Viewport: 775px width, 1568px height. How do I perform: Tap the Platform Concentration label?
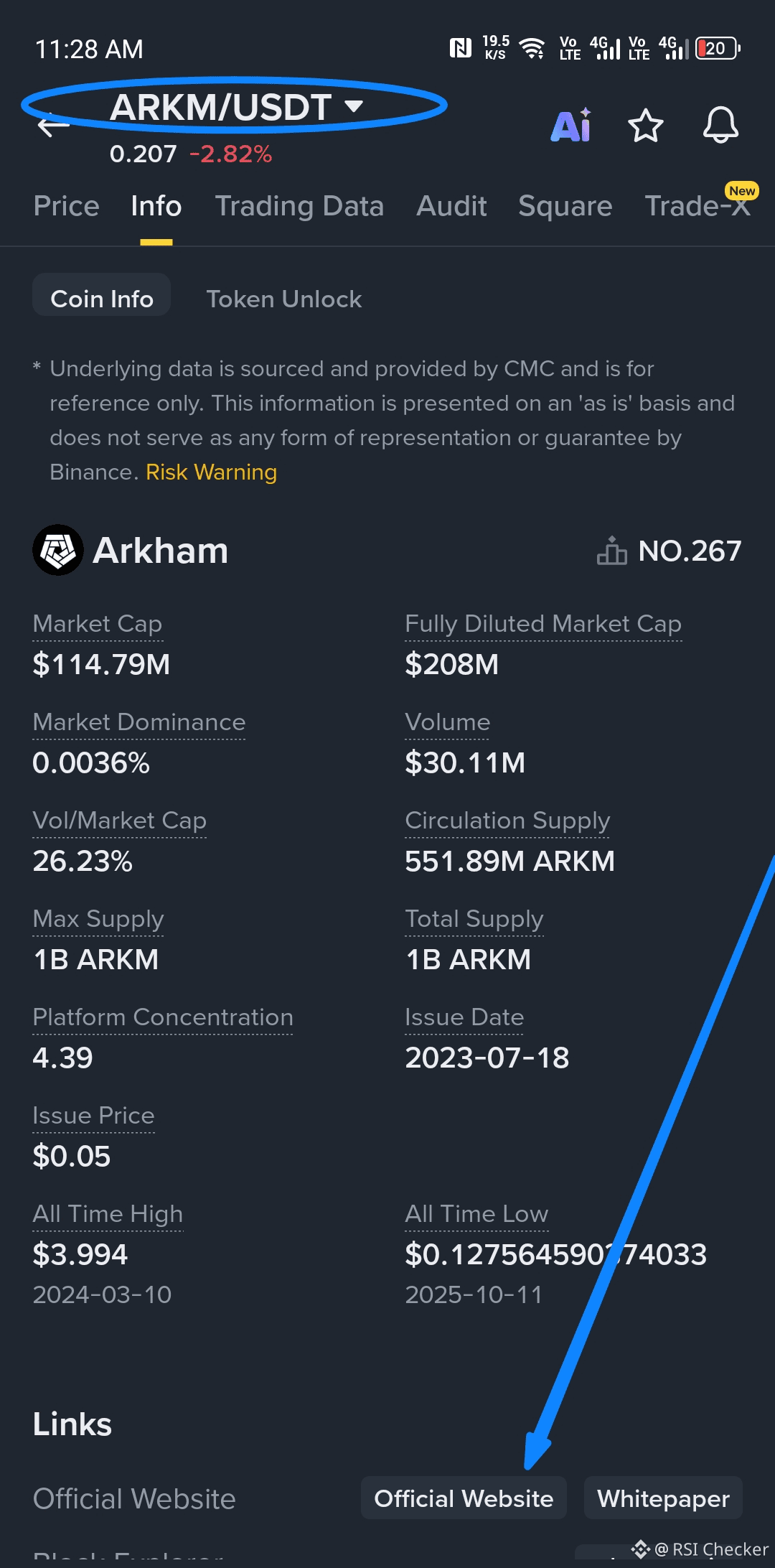click(x=163, y=1017)
